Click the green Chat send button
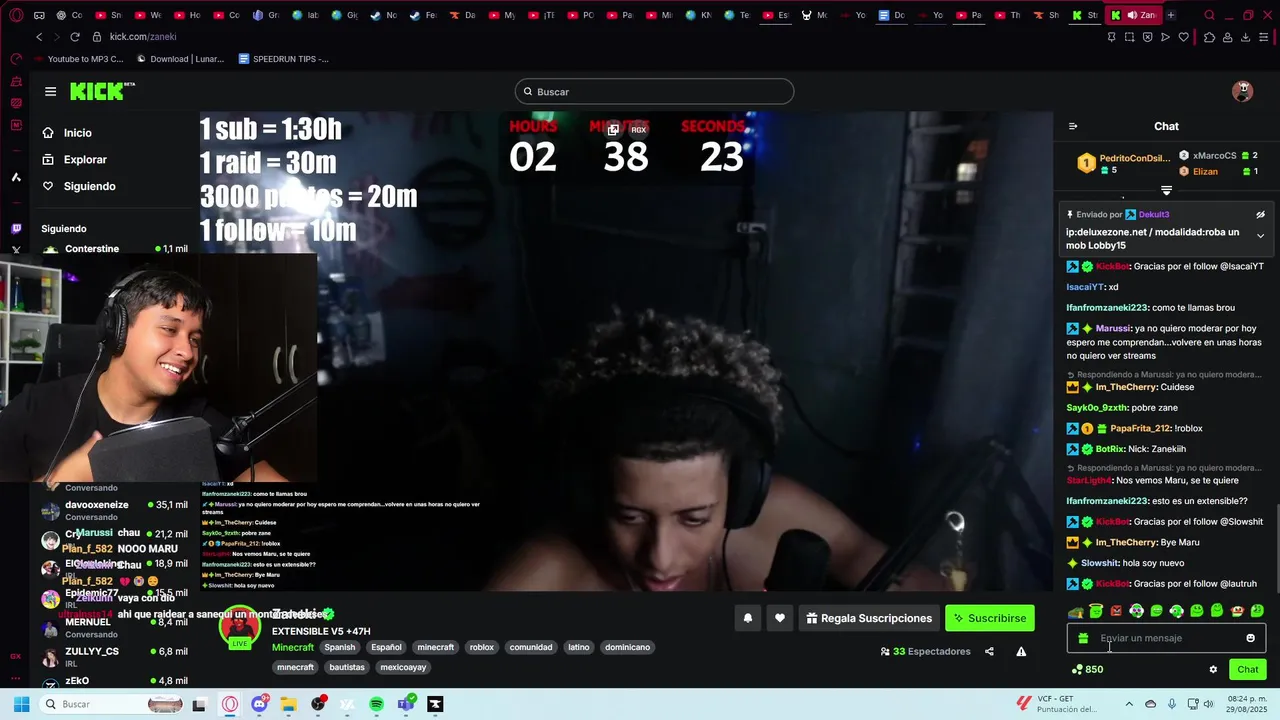The image size is (1280, 720). pyautogui.click(x=1248, y=670)
